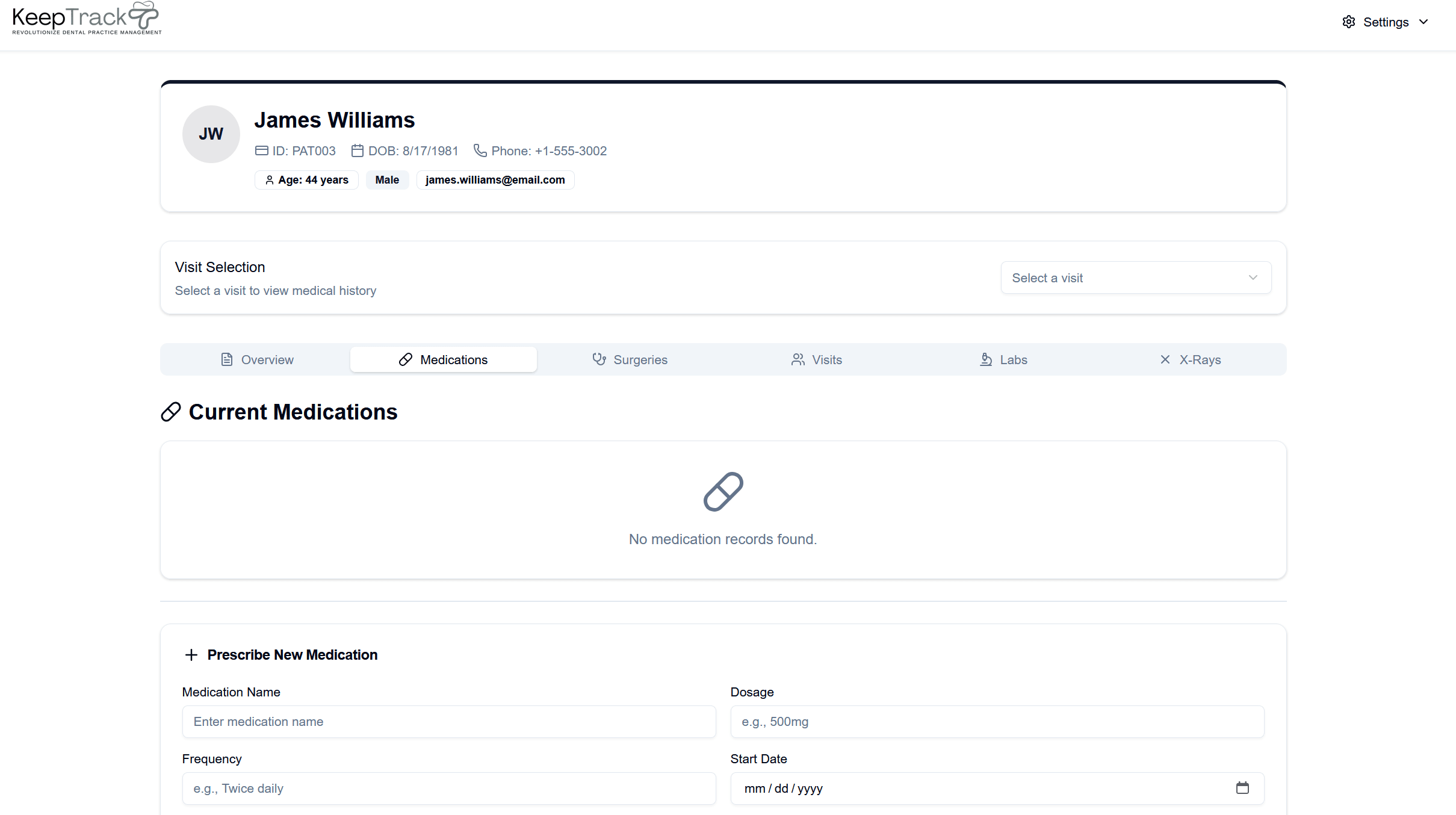Screen dimensions: 1456x815
Task: Click the Age: 44 years badge
Action: click(306, 180)
